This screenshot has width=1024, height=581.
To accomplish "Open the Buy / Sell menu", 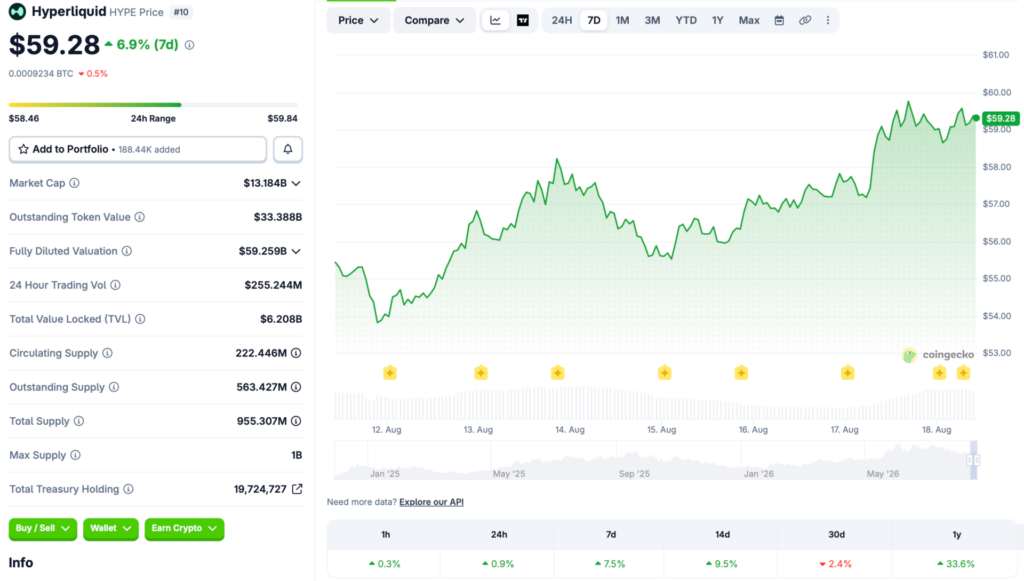I will click(x=42, y=528).
